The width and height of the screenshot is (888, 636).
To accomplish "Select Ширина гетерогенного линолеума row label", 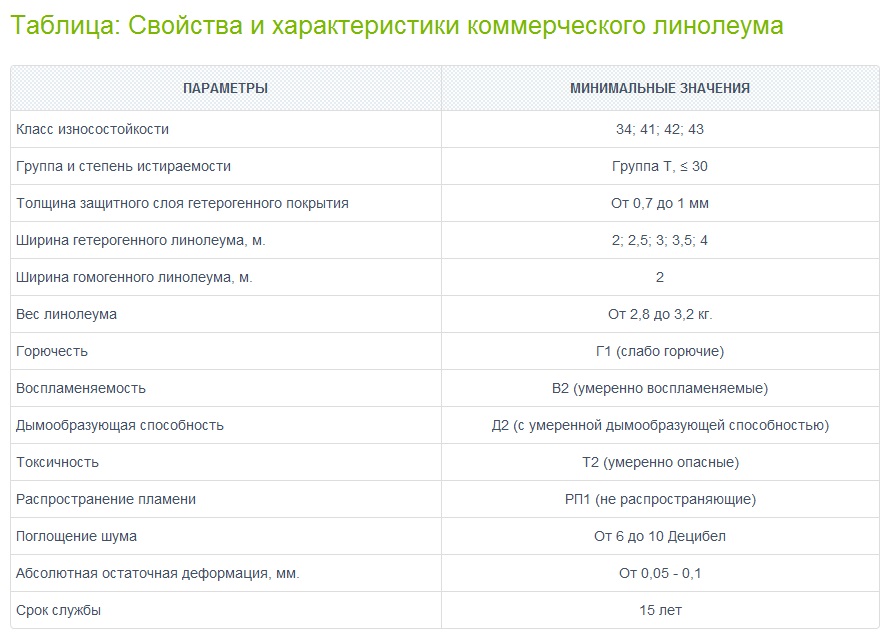I will [140, 241].
